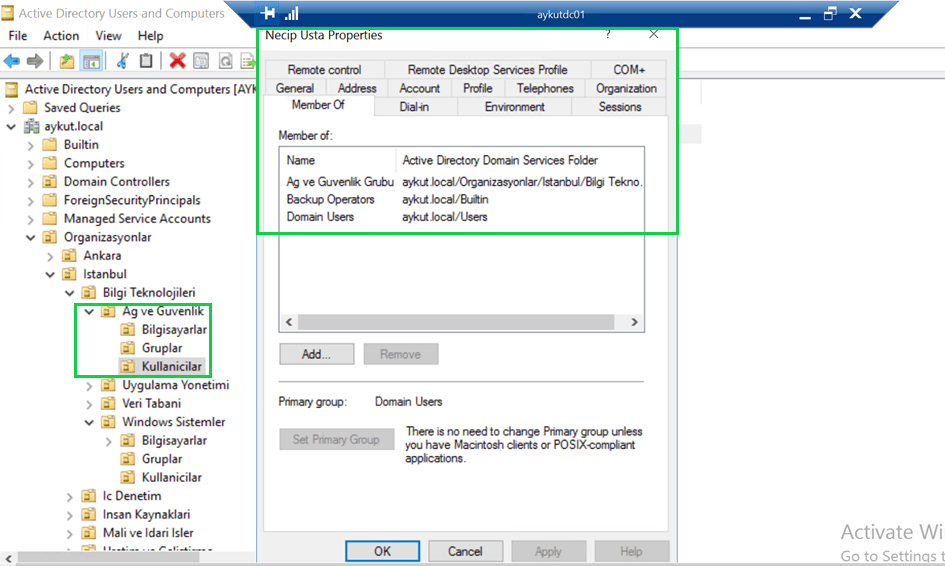Click the question mark help icon
945x566 pixels.
tap(608, 34)
